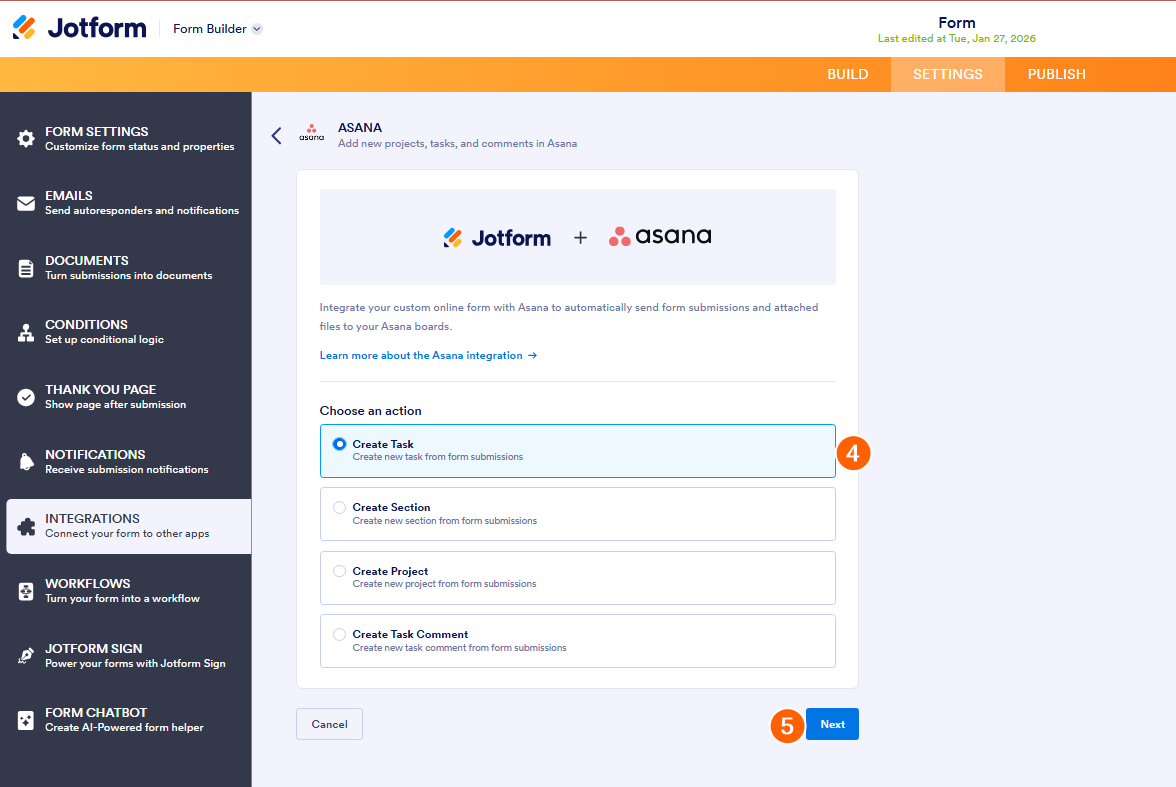Image resolution: width=1176 pixels, height=787 pixels.
Task: Choose the Create Task Comment action
Action: click(x=339, y=634)
